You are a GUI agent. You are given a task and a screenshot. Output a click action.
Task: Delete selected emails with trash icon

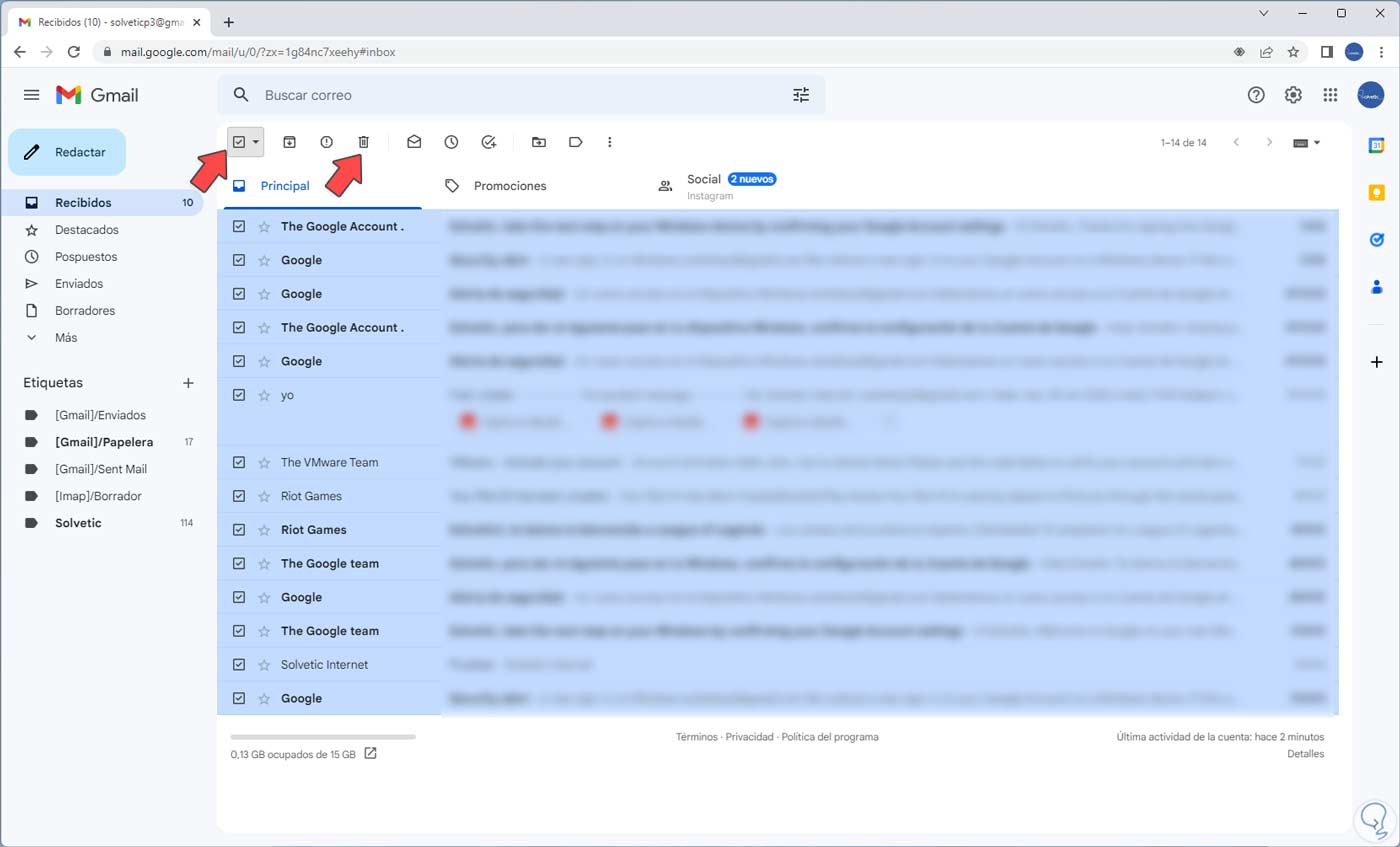pyautogui.click(x=364, y=142)
